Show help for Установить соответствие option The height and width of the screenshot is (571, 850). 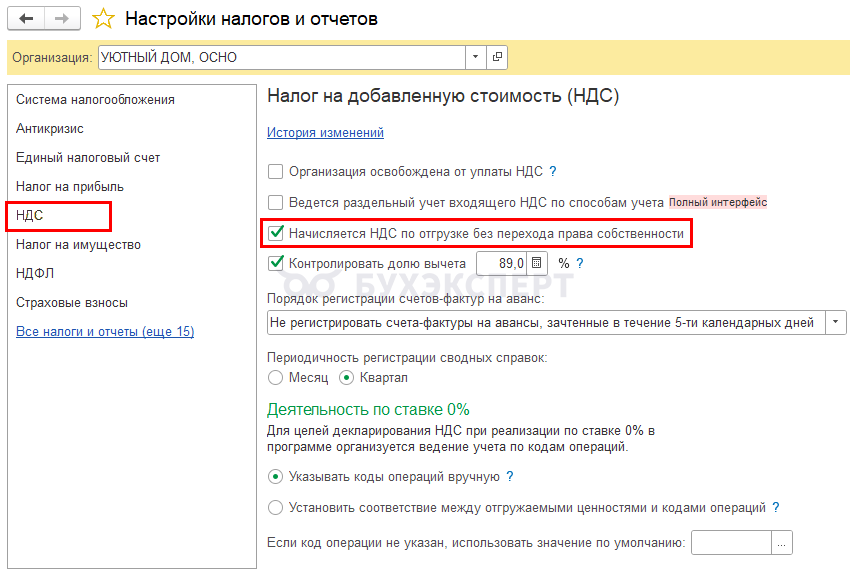tap(776, 507)
